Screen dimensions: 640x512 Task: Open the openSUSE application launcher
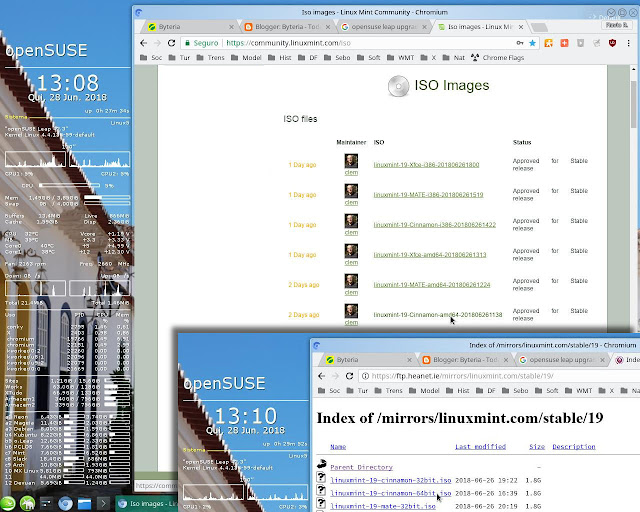8,503
